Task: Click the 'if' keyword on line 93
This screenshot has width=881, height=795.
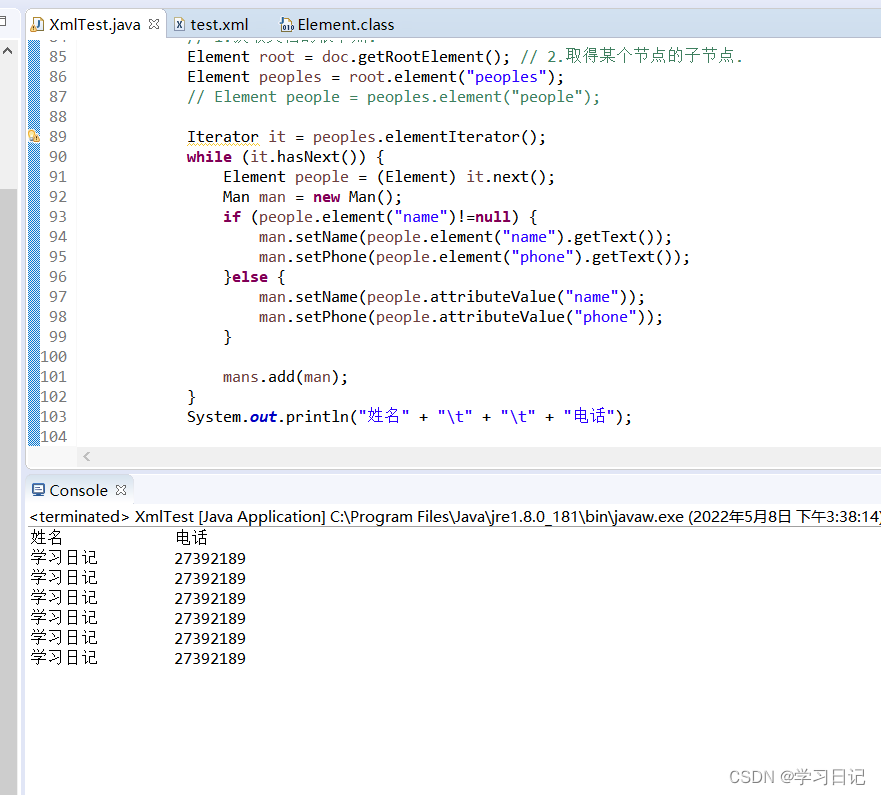Action: [231, 217]
